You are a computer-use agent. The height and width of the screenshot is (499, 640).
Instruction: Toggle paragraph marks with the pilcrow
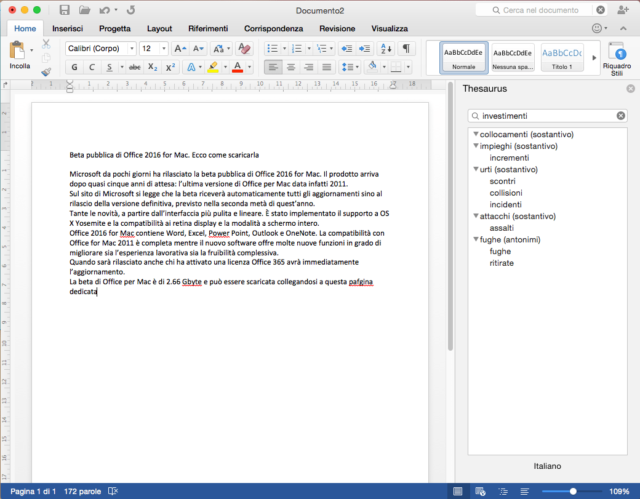406,49
